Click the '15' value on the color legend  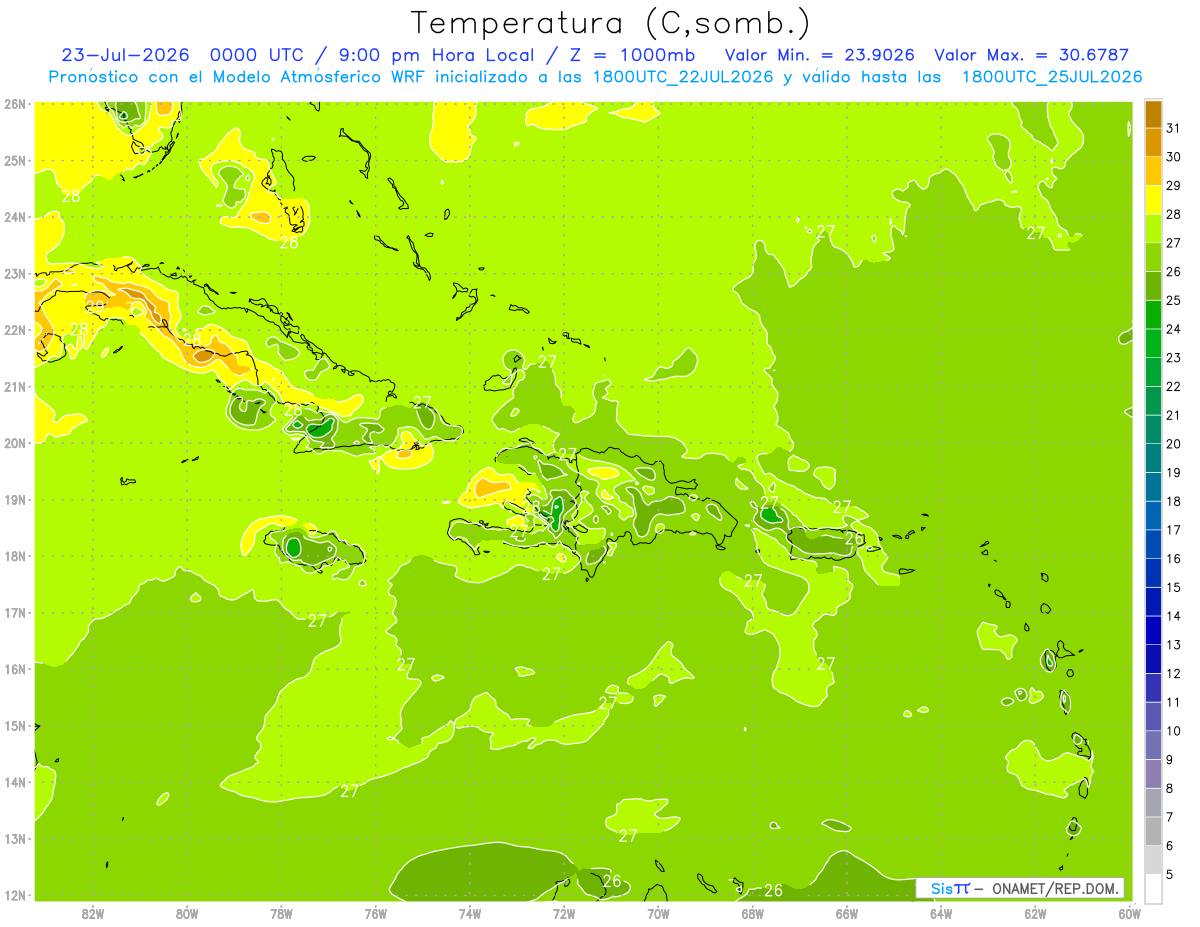(1173, 587)
